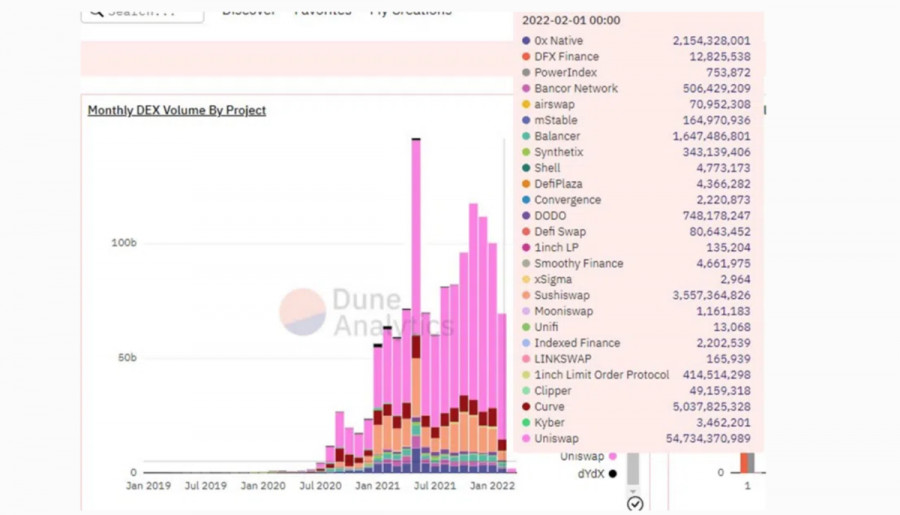Click the Jul 2019 x-axis label
This screenshot has width=900, height=515.
coord(205,486)
